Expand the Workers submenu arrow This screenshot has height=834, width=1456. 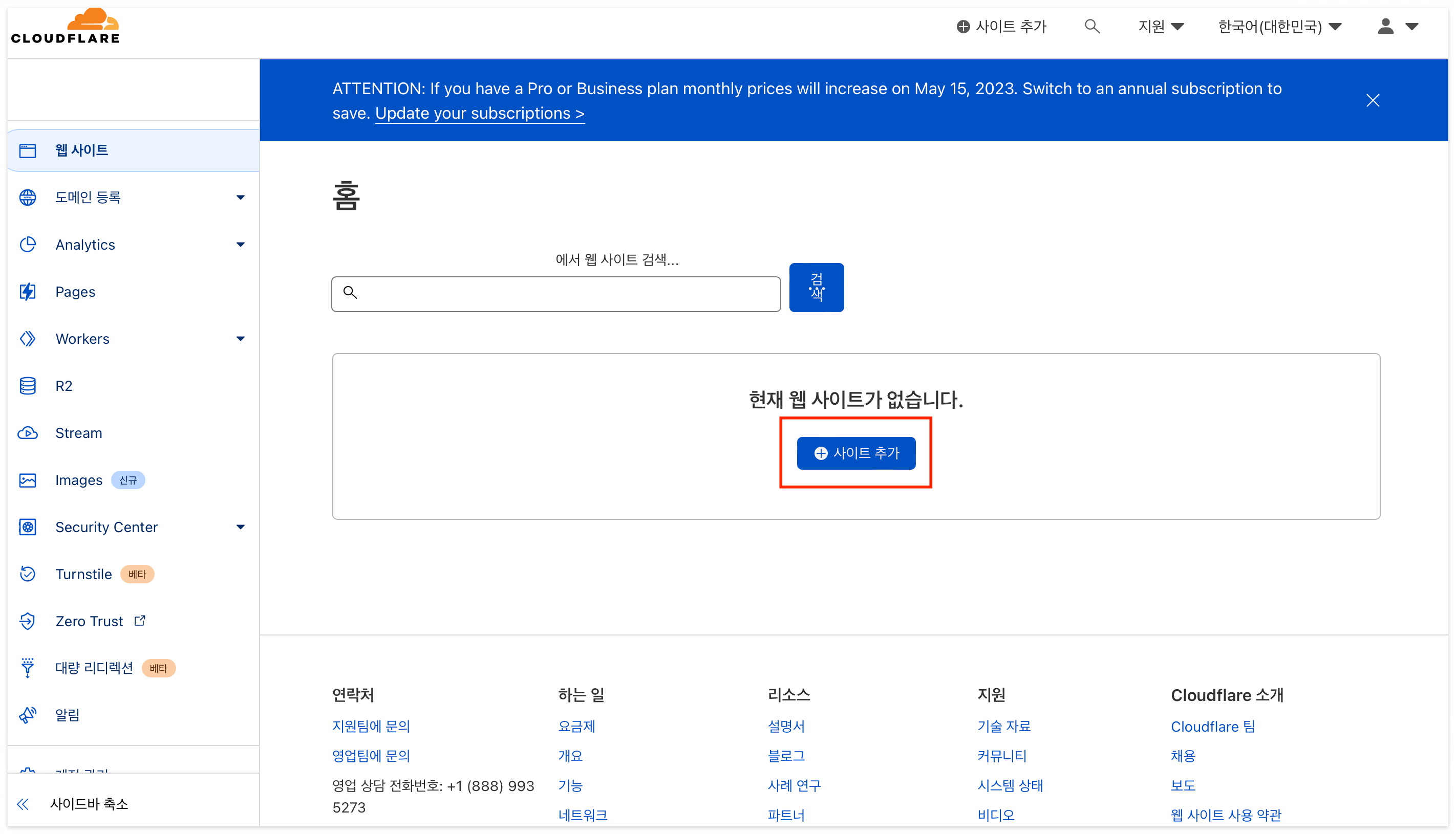240,339
